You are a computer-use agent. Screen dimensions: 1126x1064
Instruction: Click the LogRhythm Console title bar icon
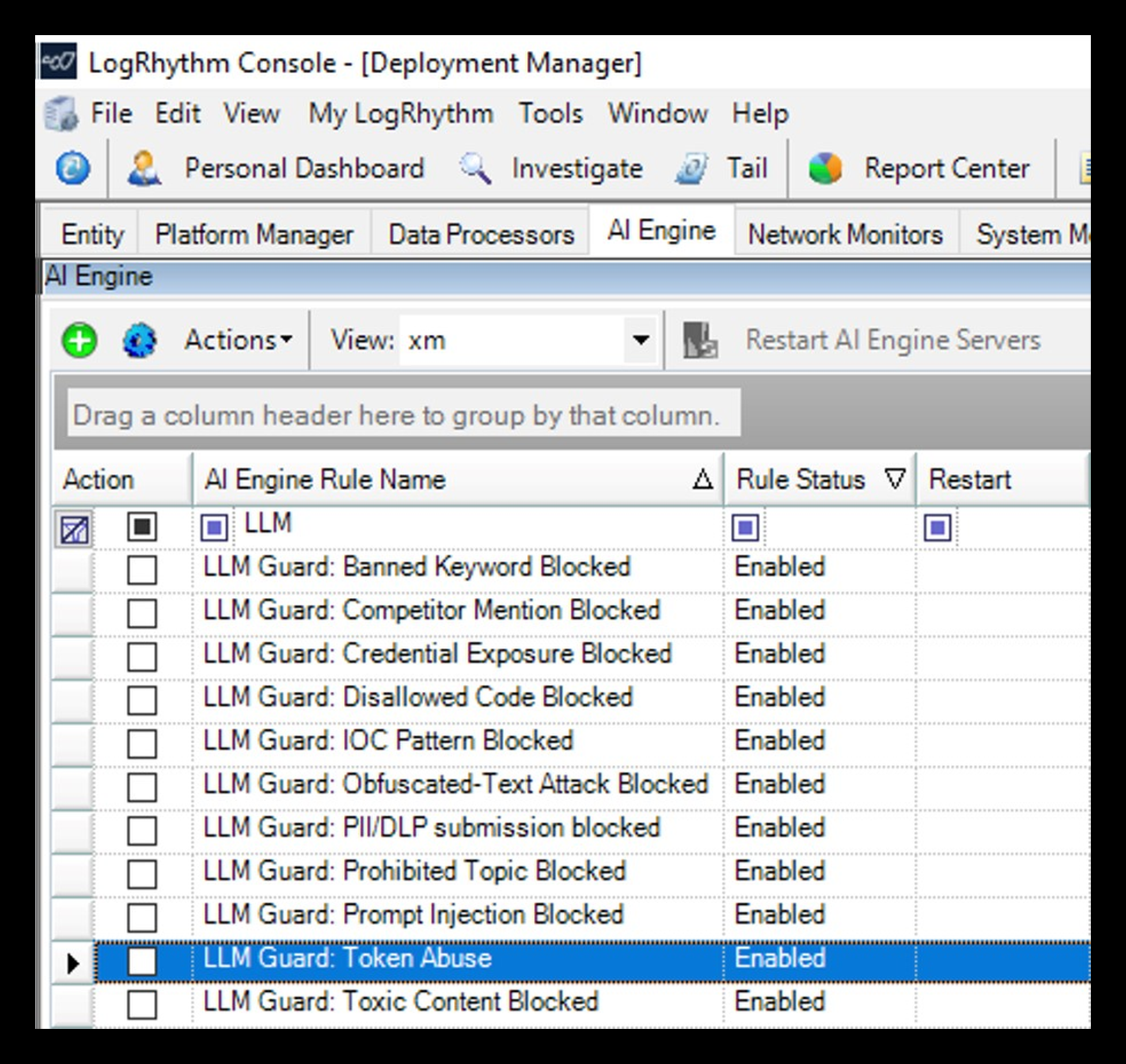pyautogui.click(x=59, y=62)
